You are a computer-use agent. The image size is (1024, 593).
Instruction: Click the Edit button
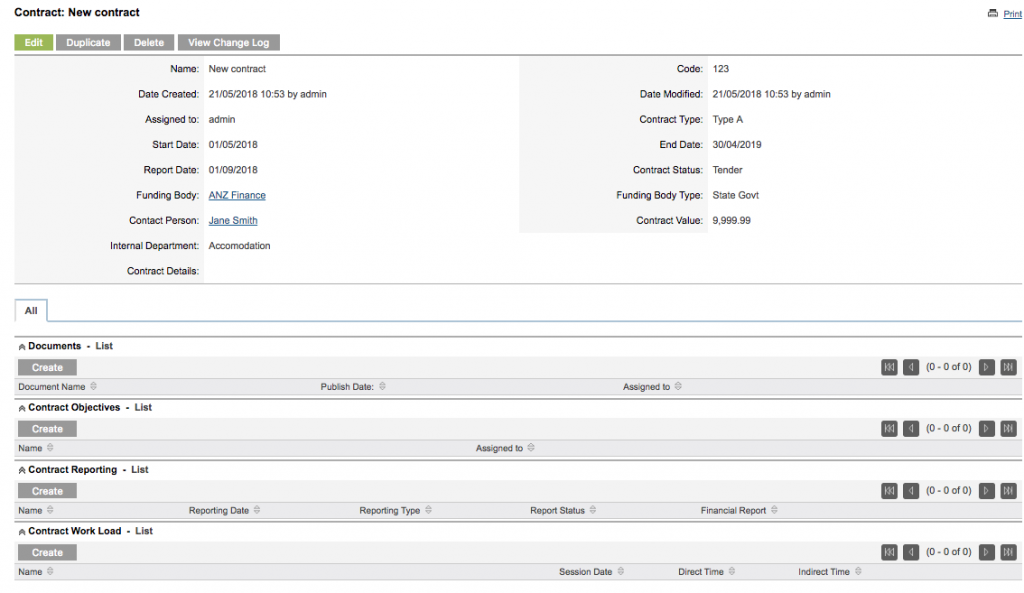(x=33, y=42)
